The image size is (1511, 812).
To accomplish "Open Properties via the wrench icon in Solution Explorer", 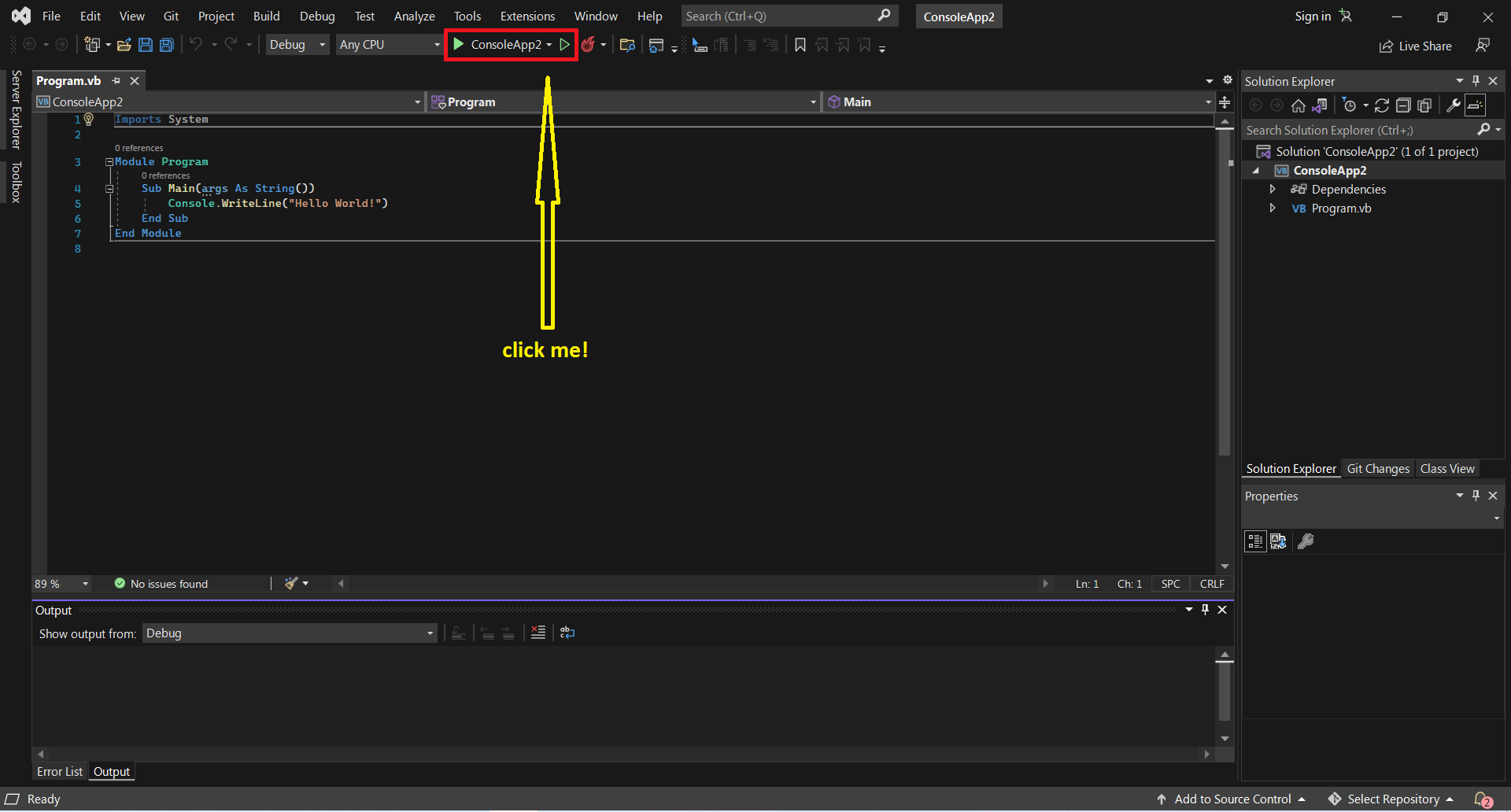I will pyautogui.click(x=1454, y=105).
